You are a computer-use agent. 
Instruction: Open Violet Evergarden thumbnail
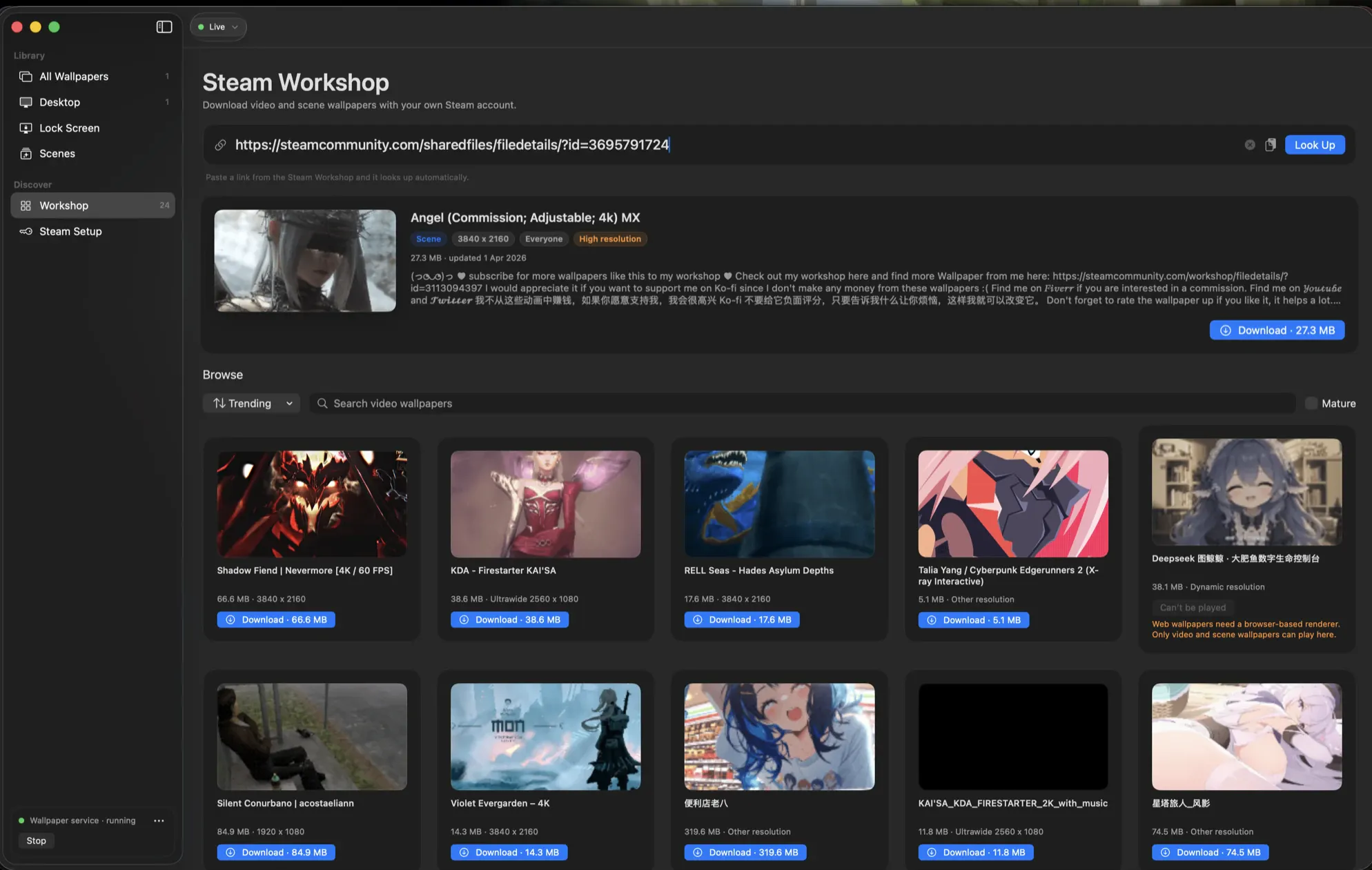545,737
